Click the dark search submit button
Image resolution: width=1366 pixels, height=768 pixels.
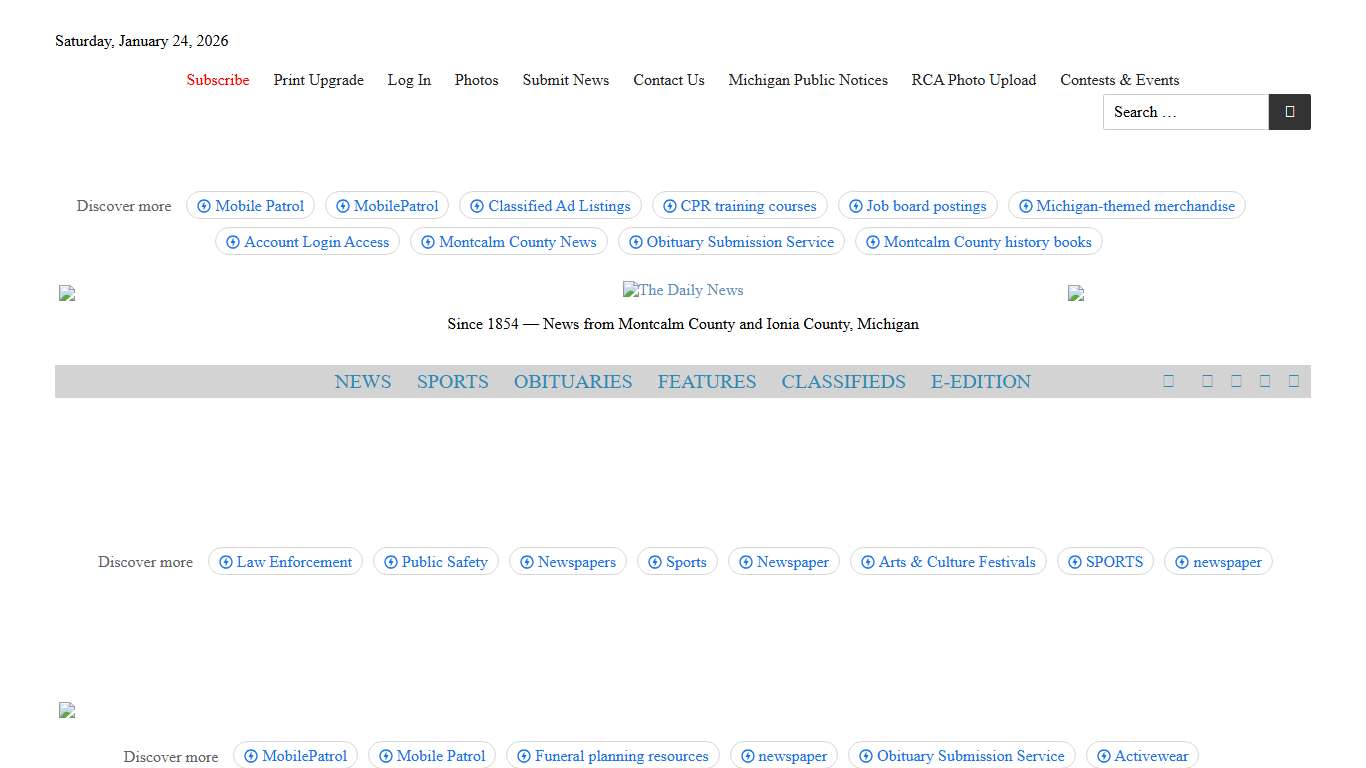tap(1289, 112)
